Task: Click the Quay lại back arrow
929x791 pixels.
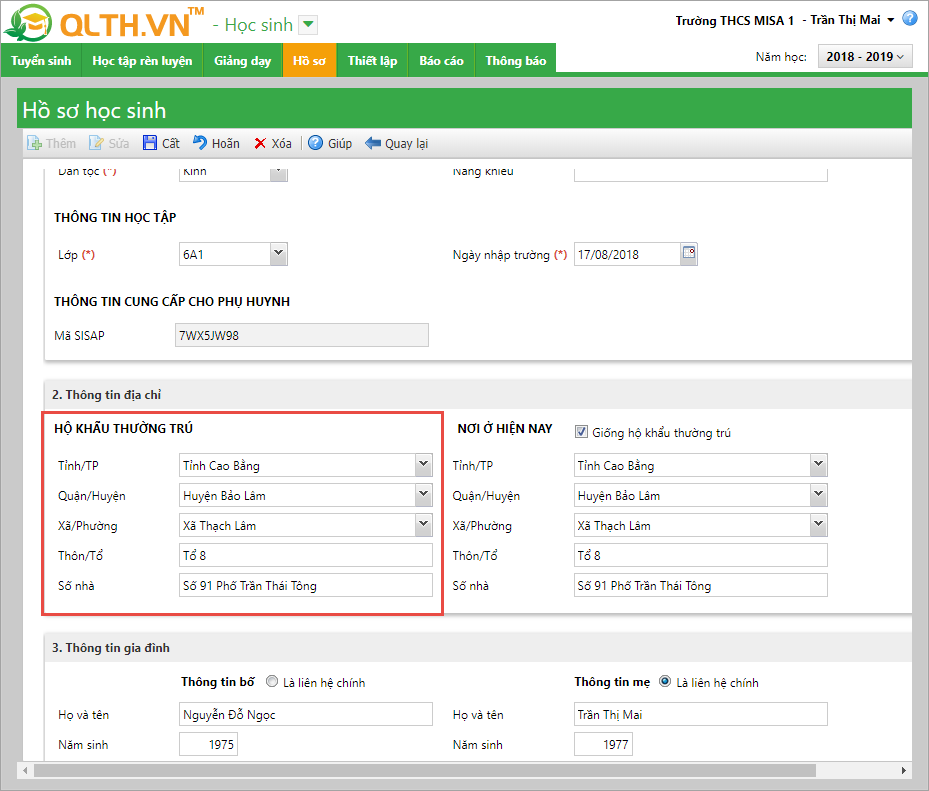Action: coord(373,143)
